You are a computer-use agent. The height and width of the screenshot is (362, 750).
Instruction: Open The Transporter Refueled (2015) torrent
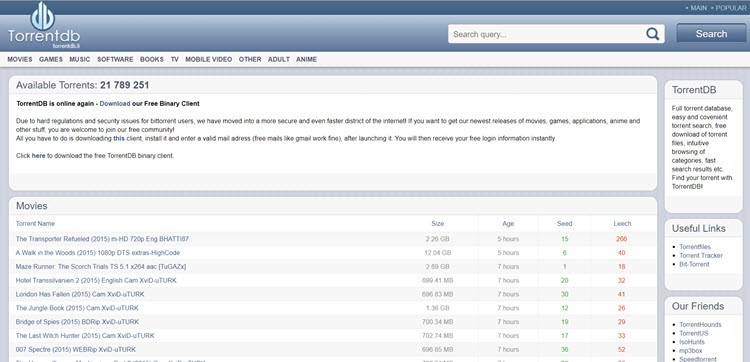tap(102, 239)
